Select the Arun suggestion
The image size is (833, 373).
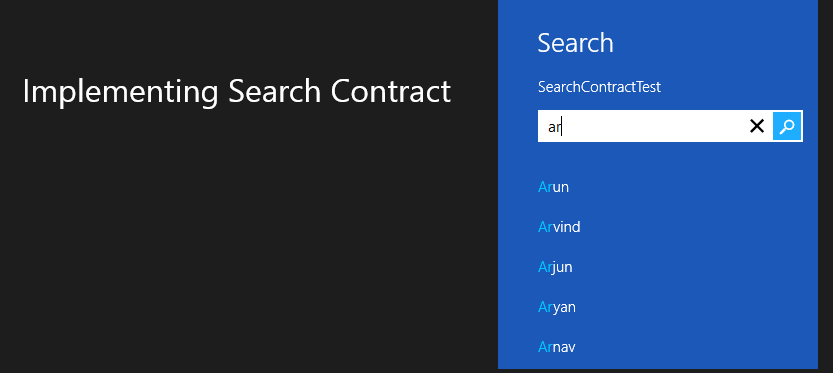click(x=553, y=187)
